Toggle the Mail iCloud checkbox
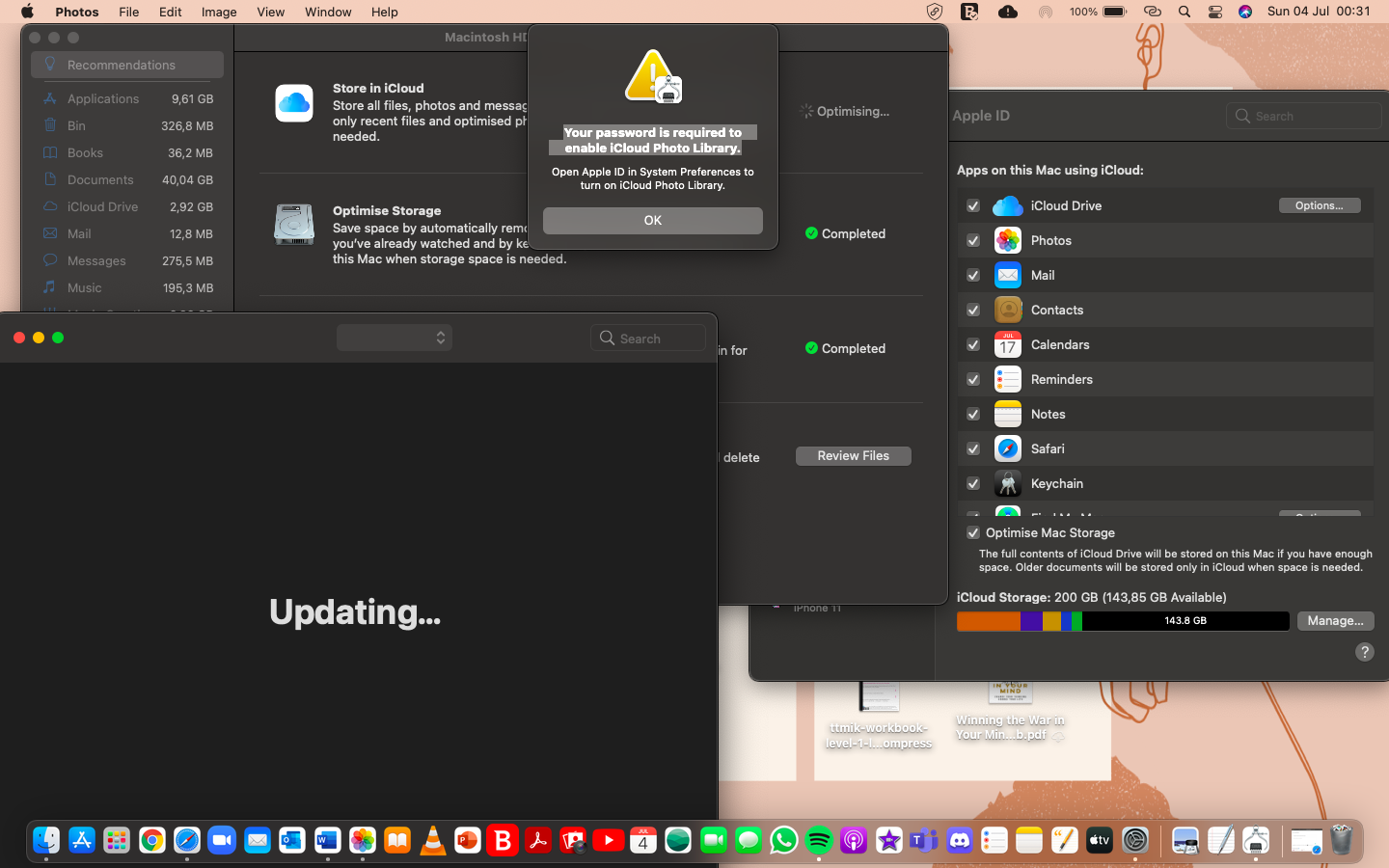 click(973, 275)
